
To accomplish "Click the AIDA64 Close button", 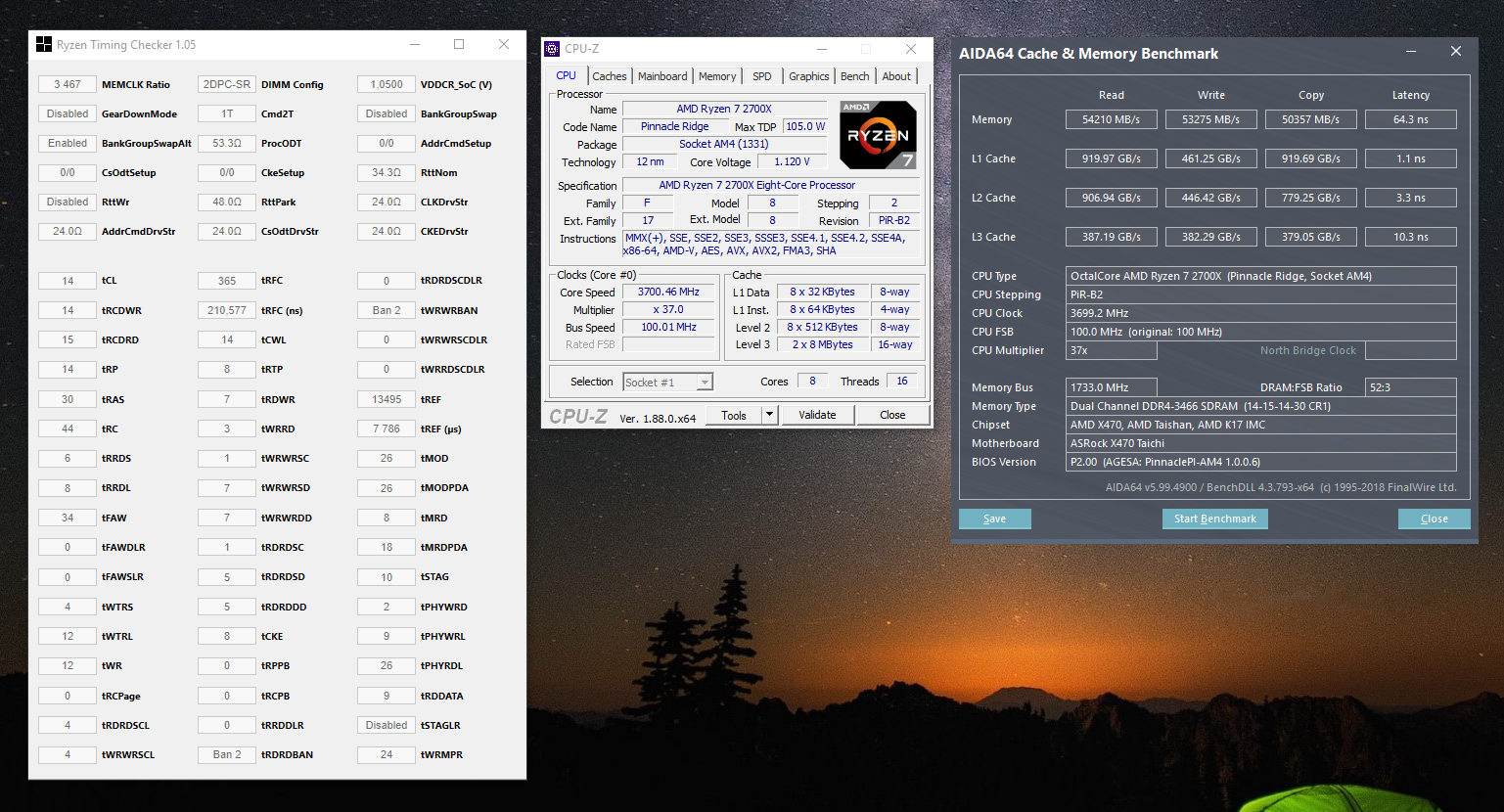I will (1435, 519).
